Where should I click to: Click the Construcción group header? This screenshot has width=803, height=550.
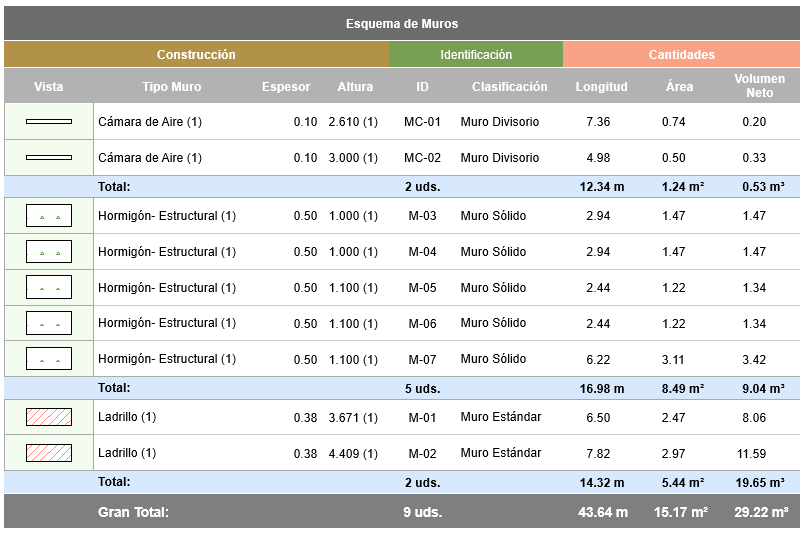click(x=196, y=55)
